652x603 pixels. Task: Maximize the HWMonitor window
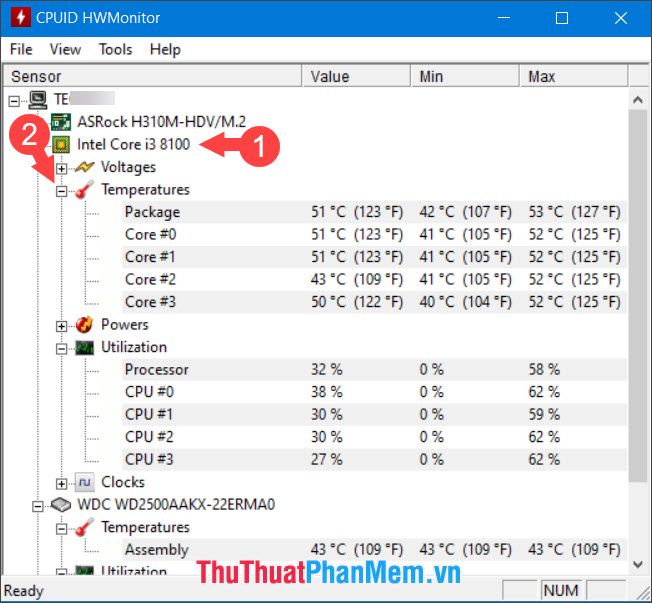(562, 18)
